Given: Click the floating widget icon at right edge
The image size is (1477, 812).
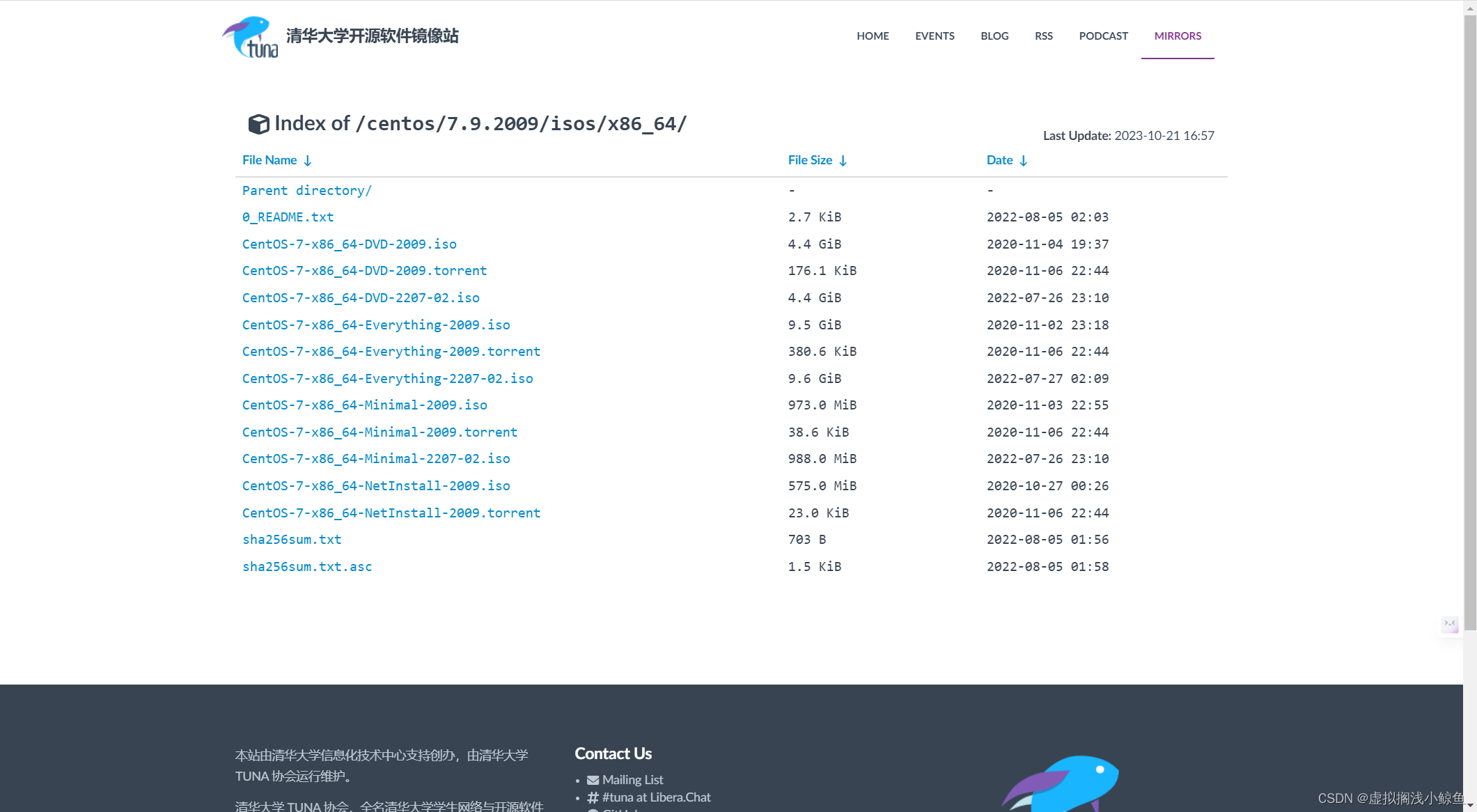Looking at the screenshot, I should point(1450,624).
